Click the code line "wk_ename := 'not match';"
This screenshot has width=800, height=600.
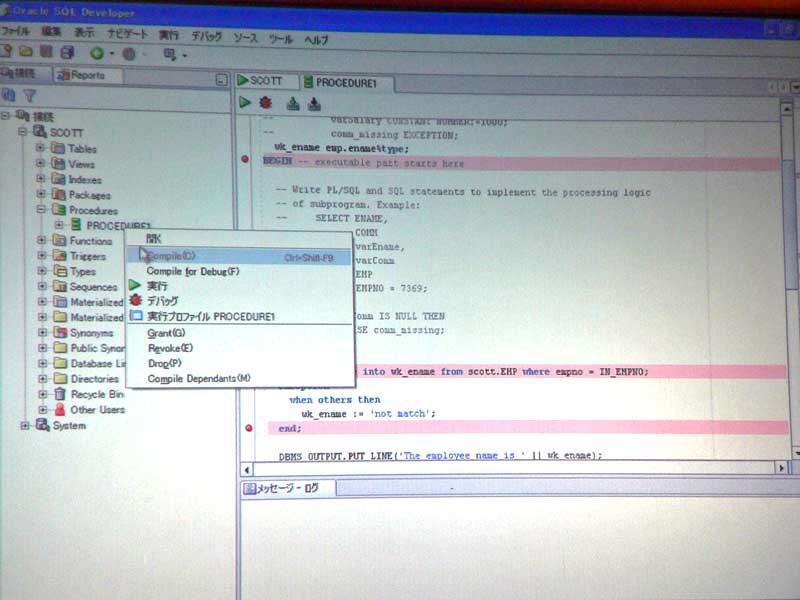pos(368,414)
